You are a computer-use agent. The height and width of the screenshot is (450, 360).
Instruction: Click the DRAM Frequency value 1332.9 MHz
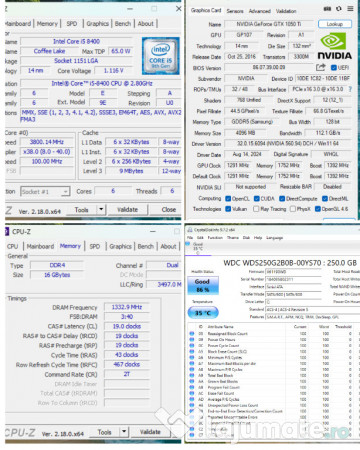coord(127,307)
